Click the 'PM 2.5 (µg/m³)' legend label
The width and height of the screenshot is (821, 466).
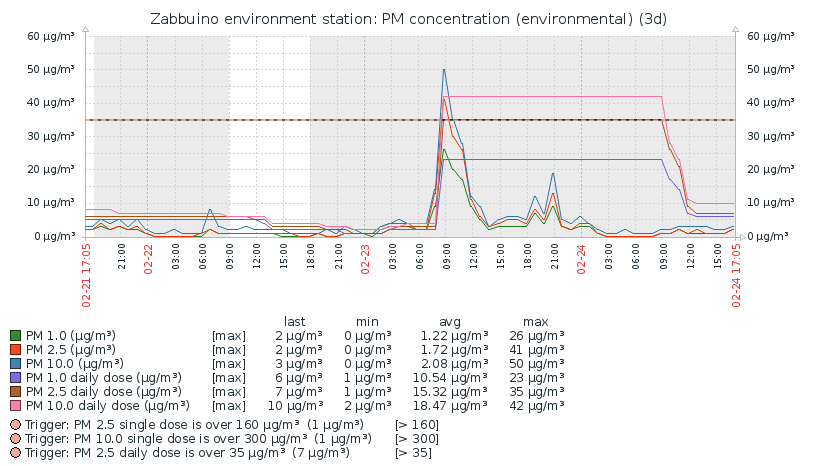[71, 350]
